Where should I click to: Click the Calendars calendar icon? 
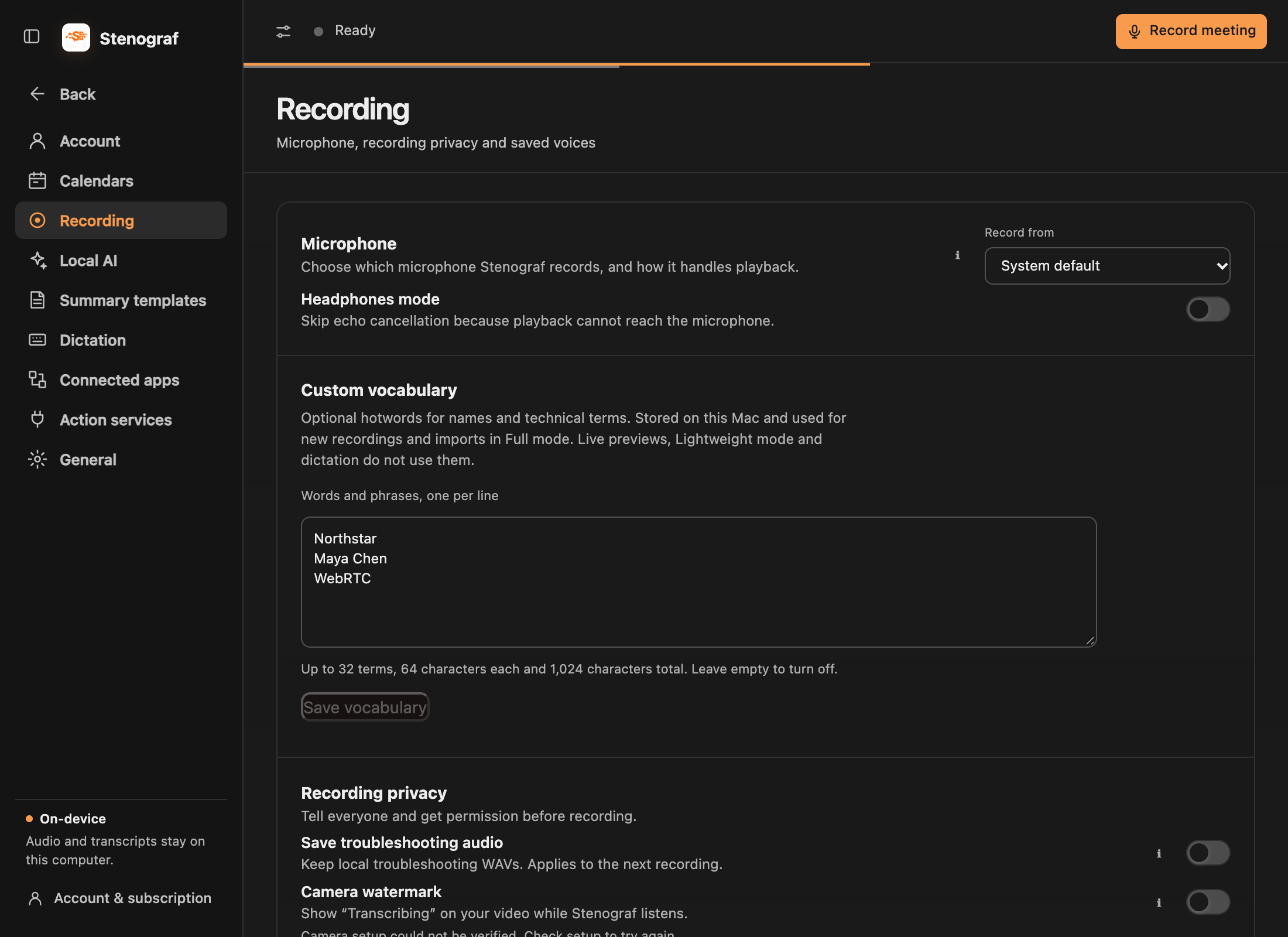click(37, 180)
